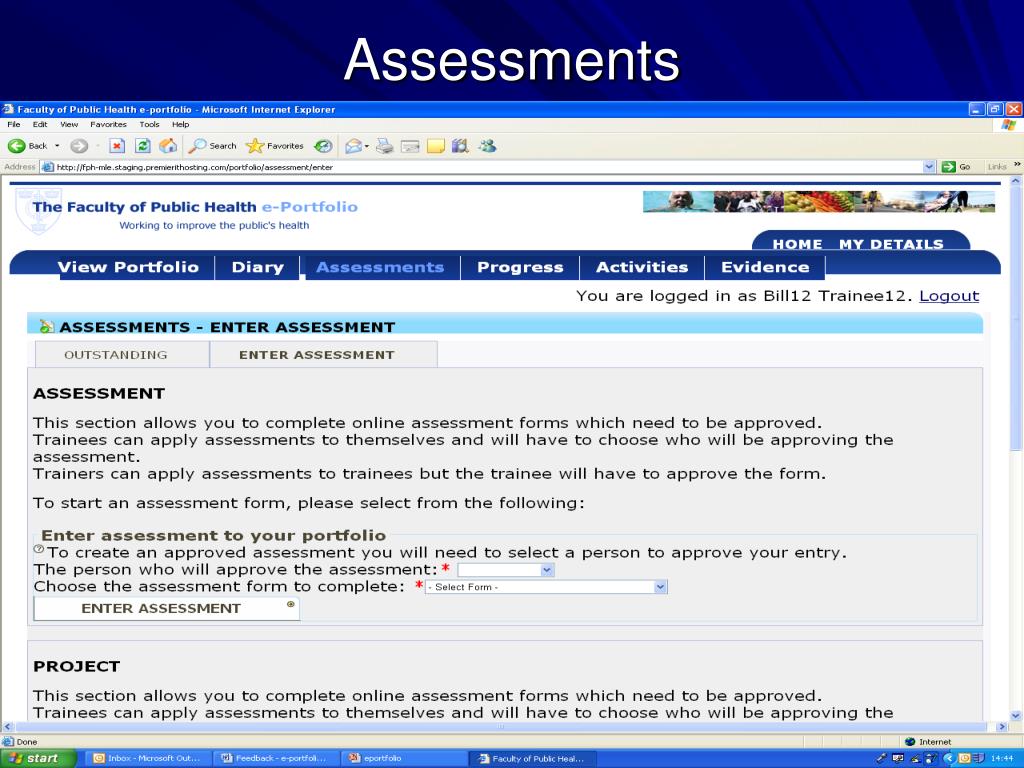Click the Assessments section header icon

click(46, 325)
